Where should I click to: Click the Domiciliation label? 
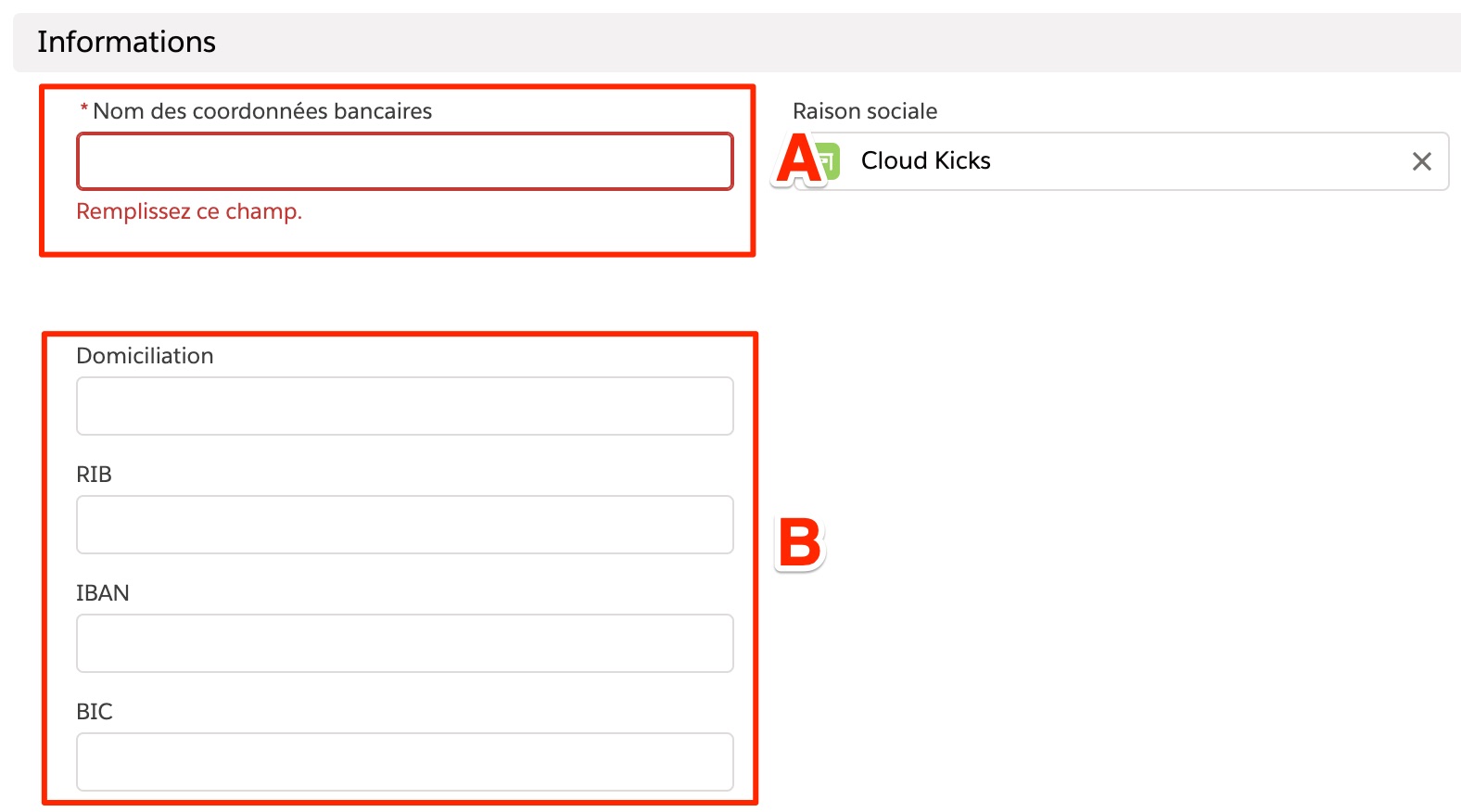pos(145,356)
